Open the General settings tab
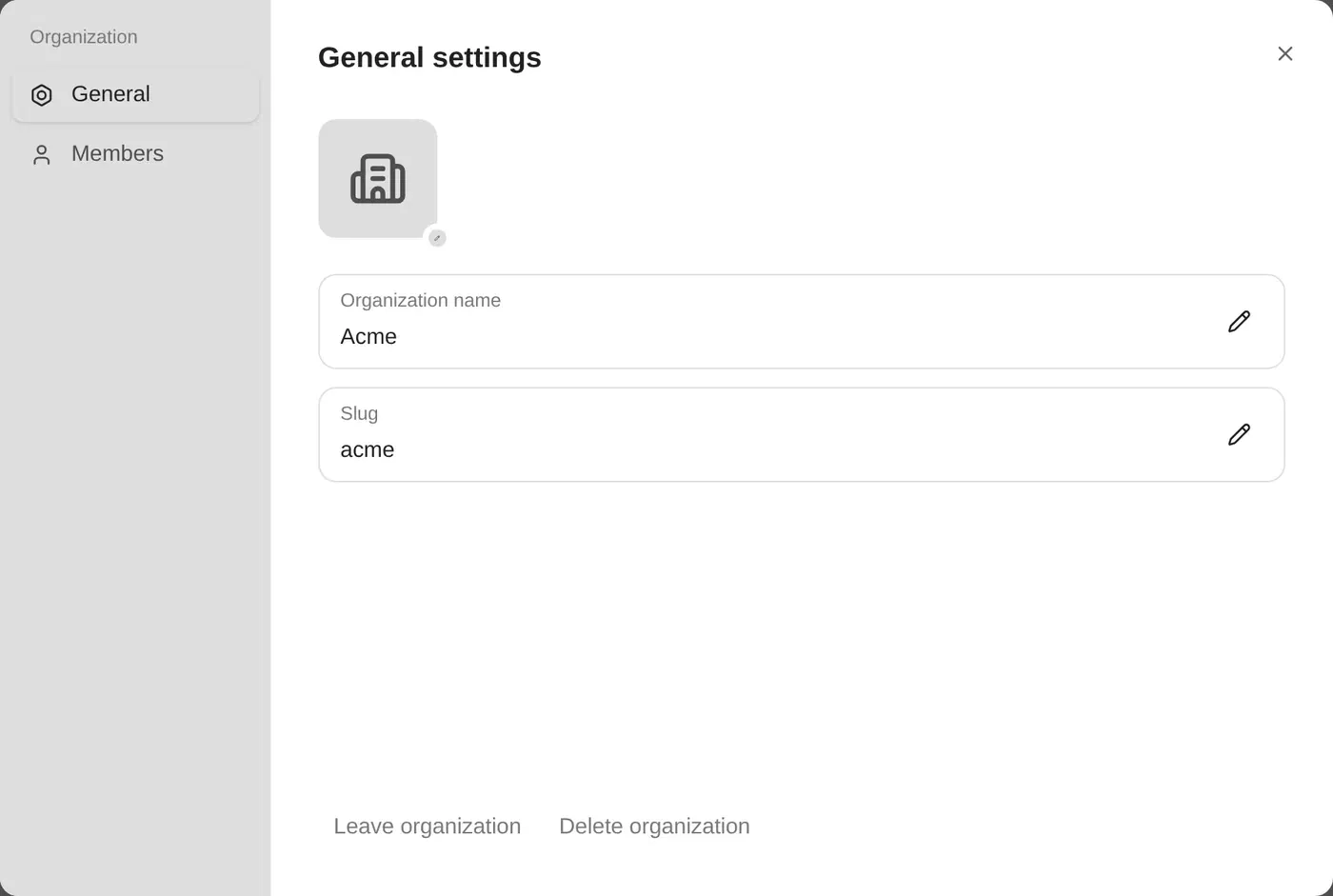The width and height of the screenshot is (1333, 896). [x=136, y=94]
